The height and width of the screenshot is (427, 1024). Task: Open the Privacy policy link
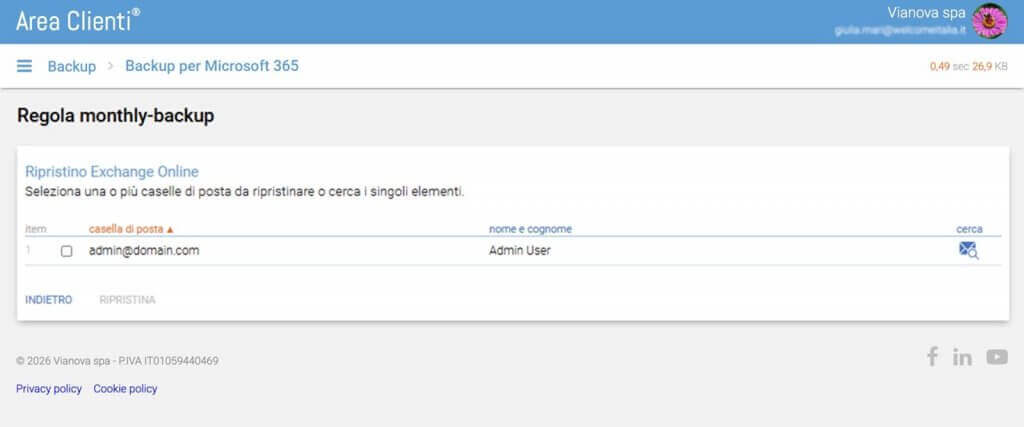click(49, 388)
